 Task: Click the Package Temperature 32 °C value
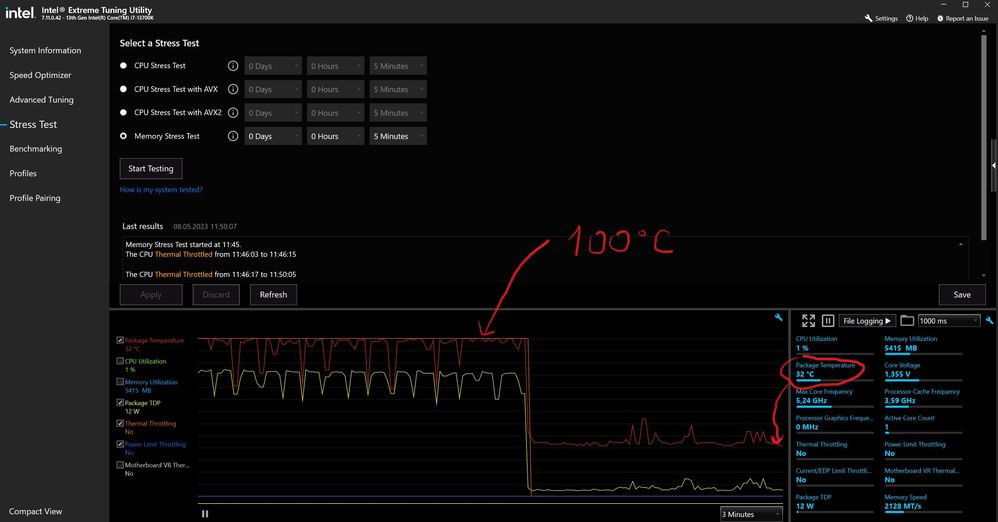805,374
